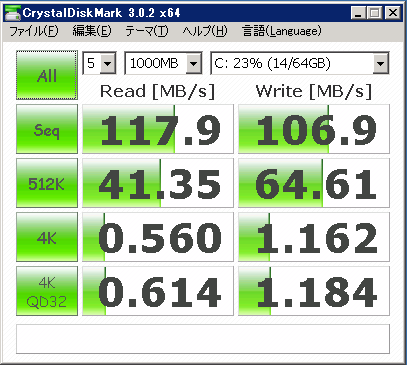Open the ヘルプ(H) menu
Viewport: 407px width, 365px height.
205,31
